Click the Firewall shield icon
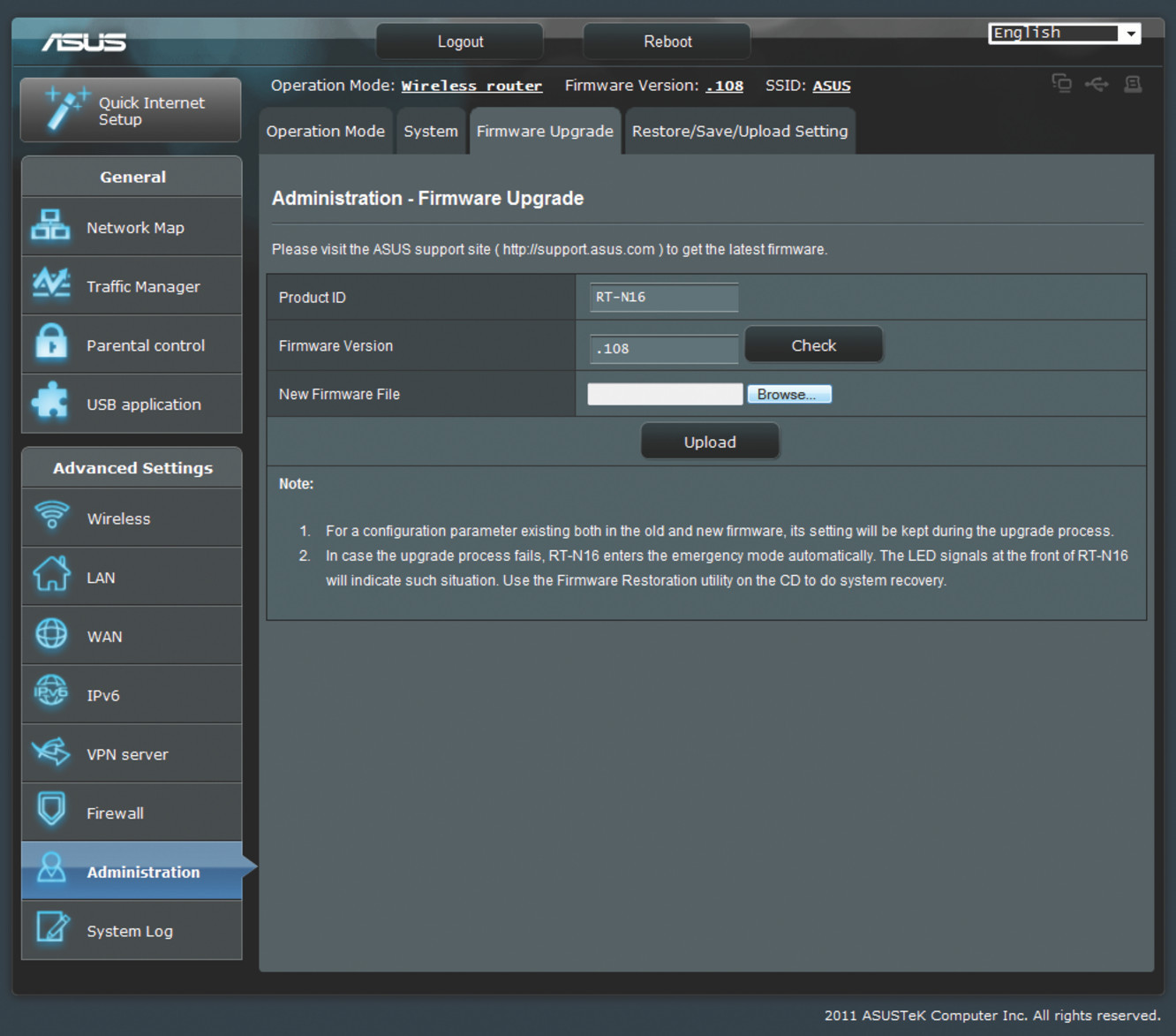Screen dimensions: 1176x1036 [x=51, y=809]
